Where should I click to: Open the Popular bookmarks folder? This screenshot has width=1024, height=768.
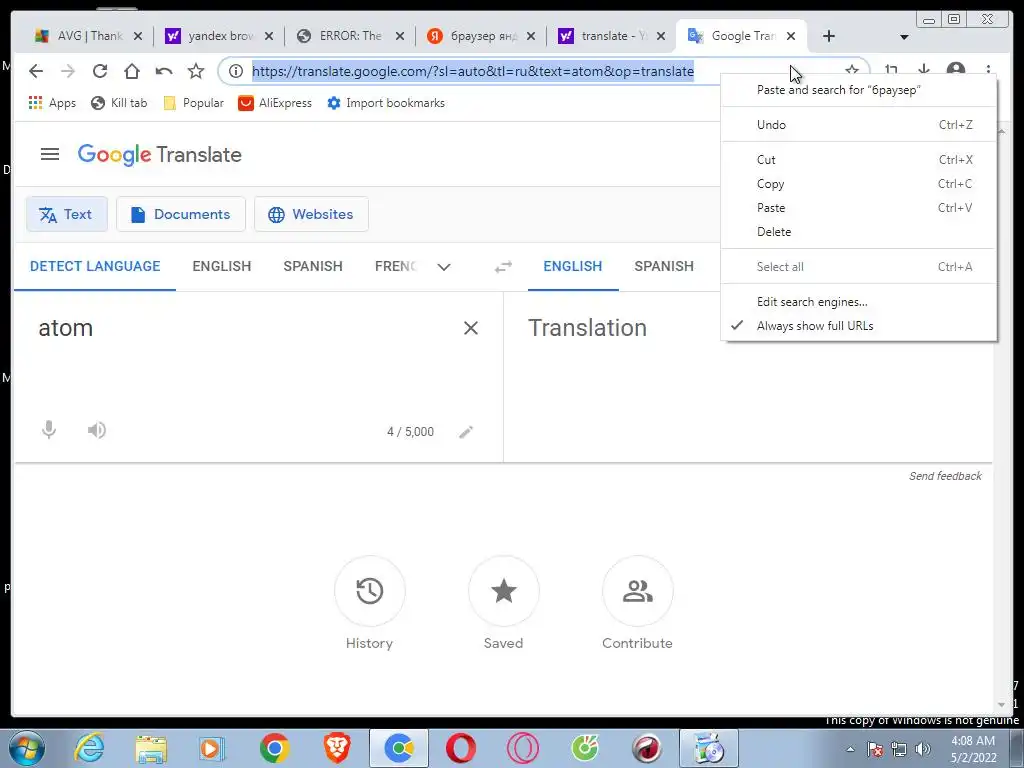point(193,103)
